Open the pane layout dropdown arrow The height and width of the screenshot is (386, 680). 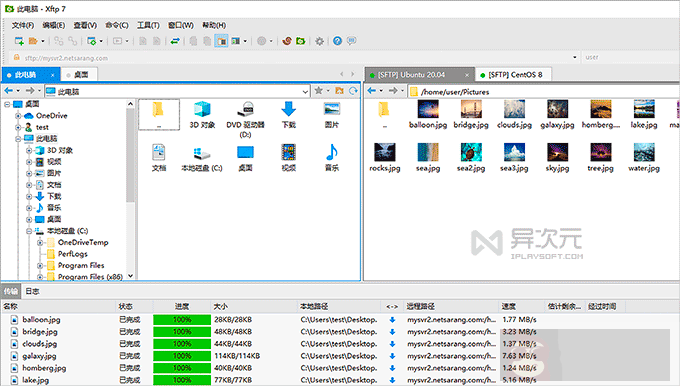click(x=245, y=41)
